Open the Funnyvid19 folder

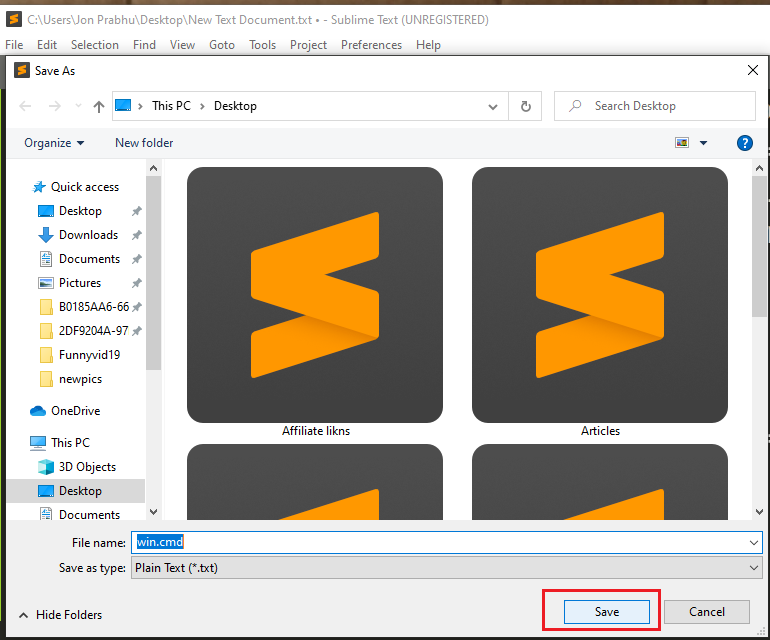pos(89,355)
